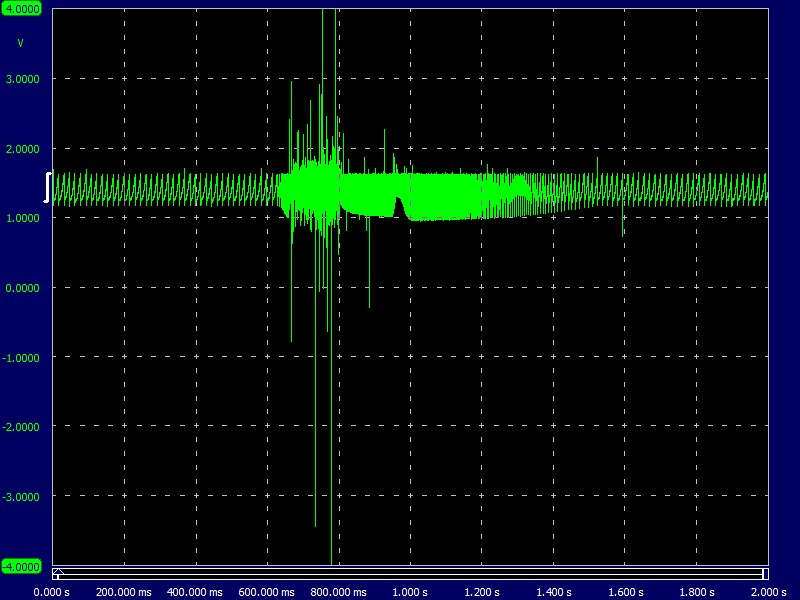Click the green V axis unit label
This screenshot has height=600, width=800.
coord(20,43)
